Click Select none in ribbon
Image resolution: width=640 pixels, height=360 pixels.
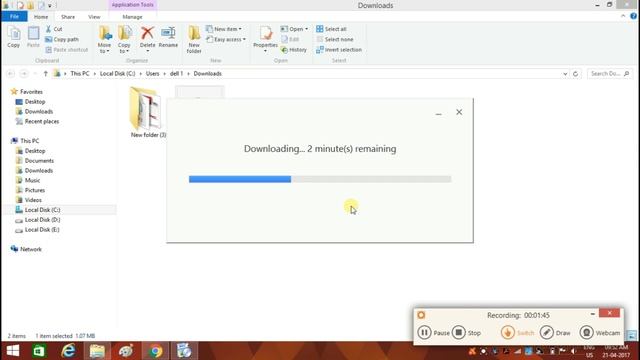pos(335,39)
